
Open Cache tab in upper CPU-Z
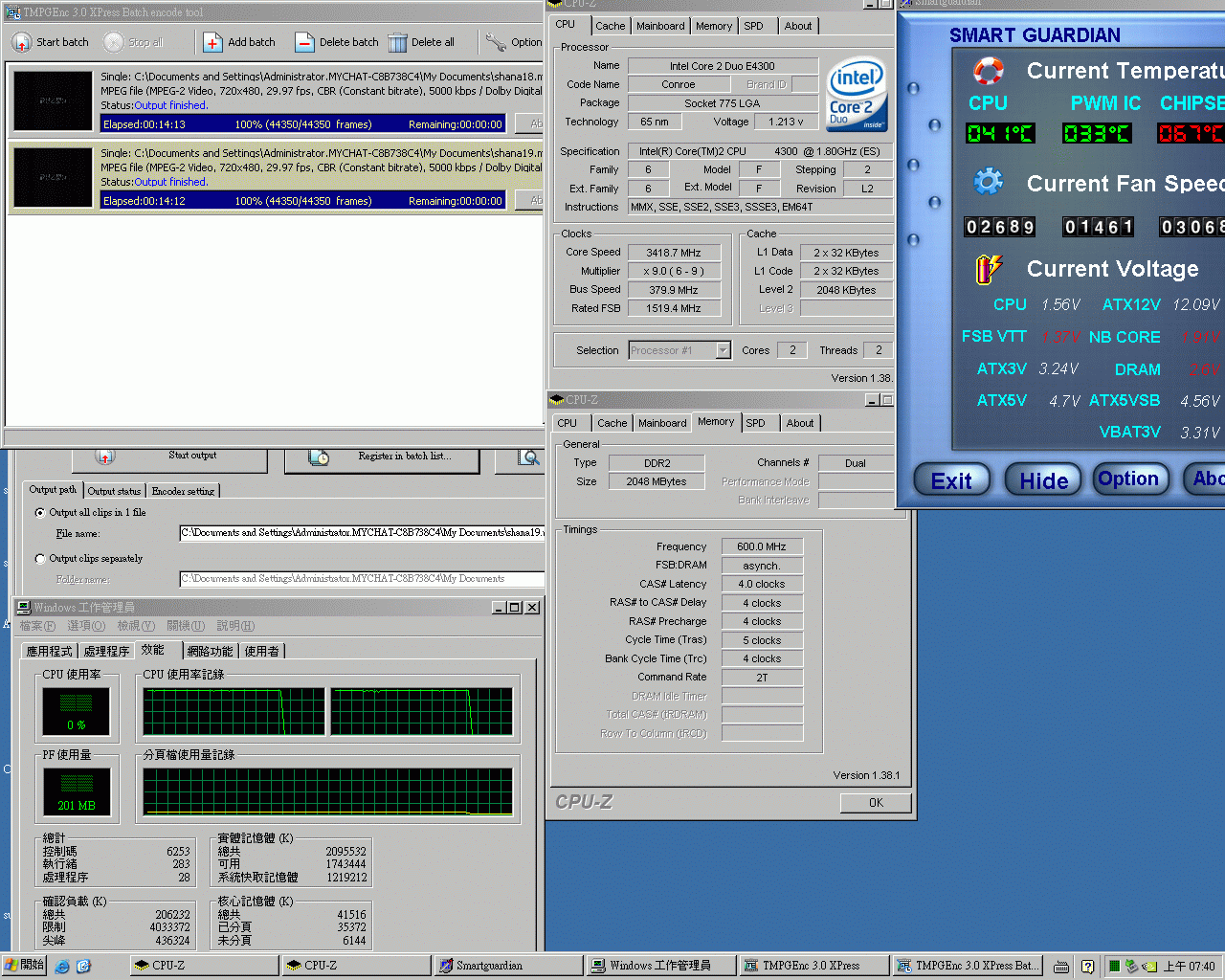[x=611, y=27]
